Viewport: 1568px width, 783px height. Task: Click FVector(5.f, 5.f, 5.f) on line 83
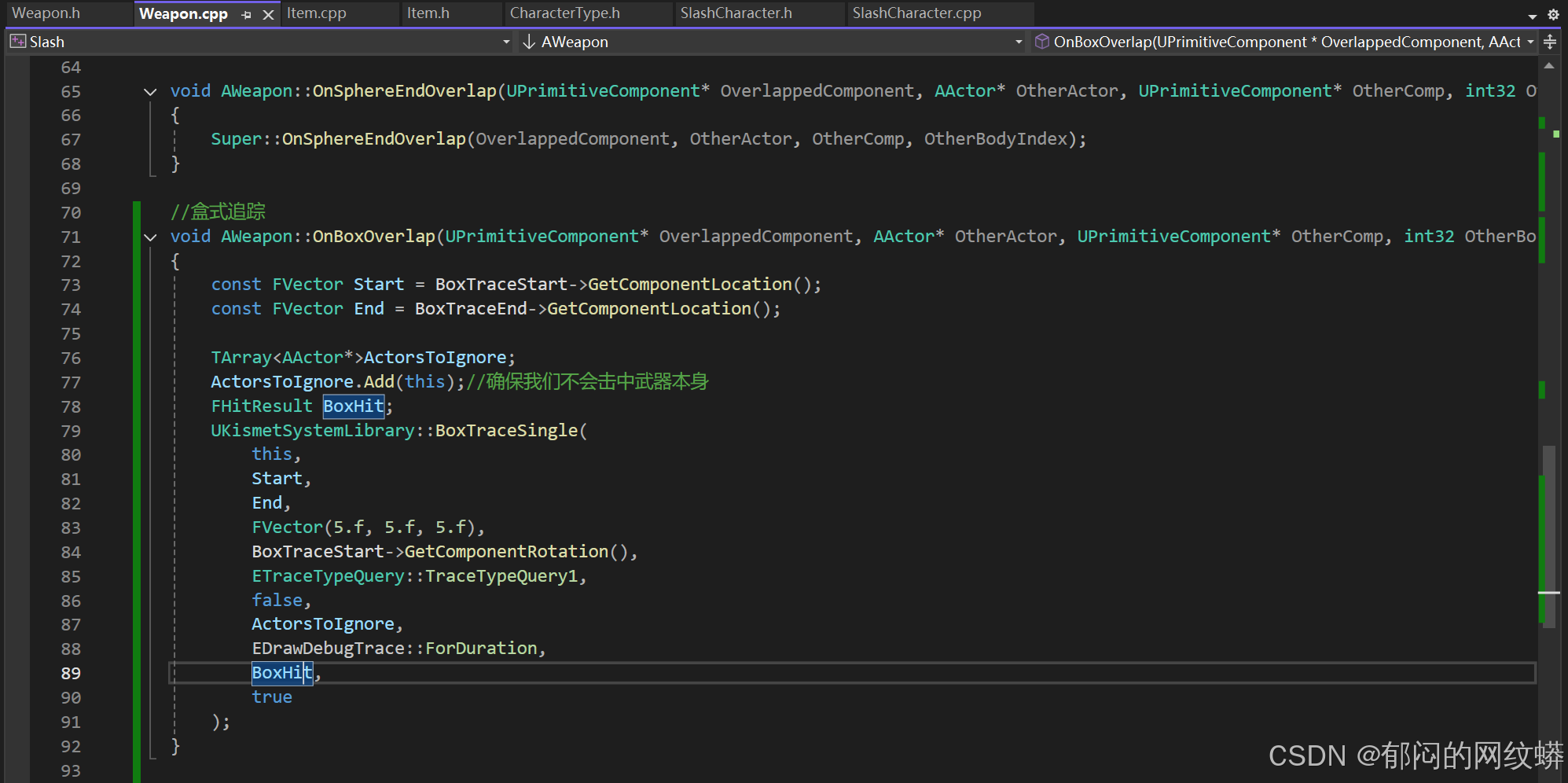(364, 528)
